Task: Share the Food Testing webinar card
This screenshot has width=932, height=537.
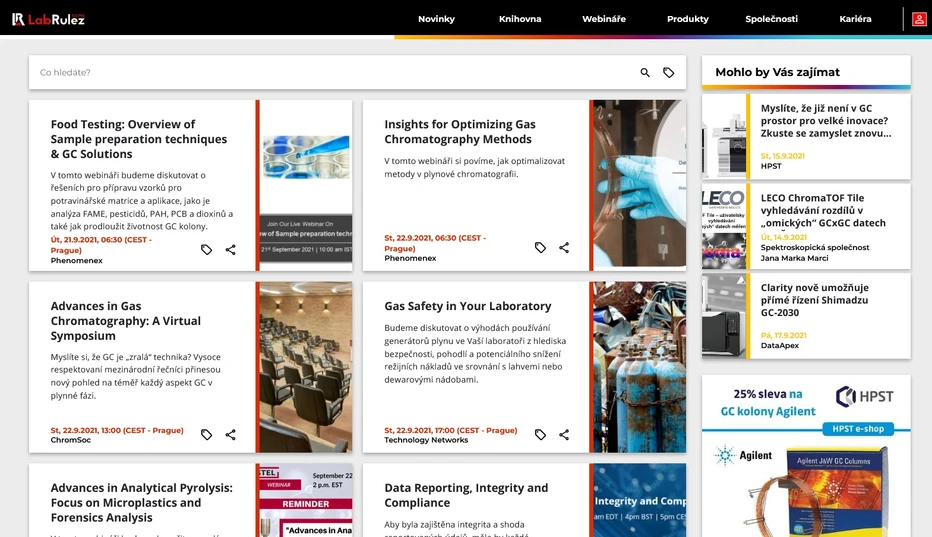Action: [231, 250]
